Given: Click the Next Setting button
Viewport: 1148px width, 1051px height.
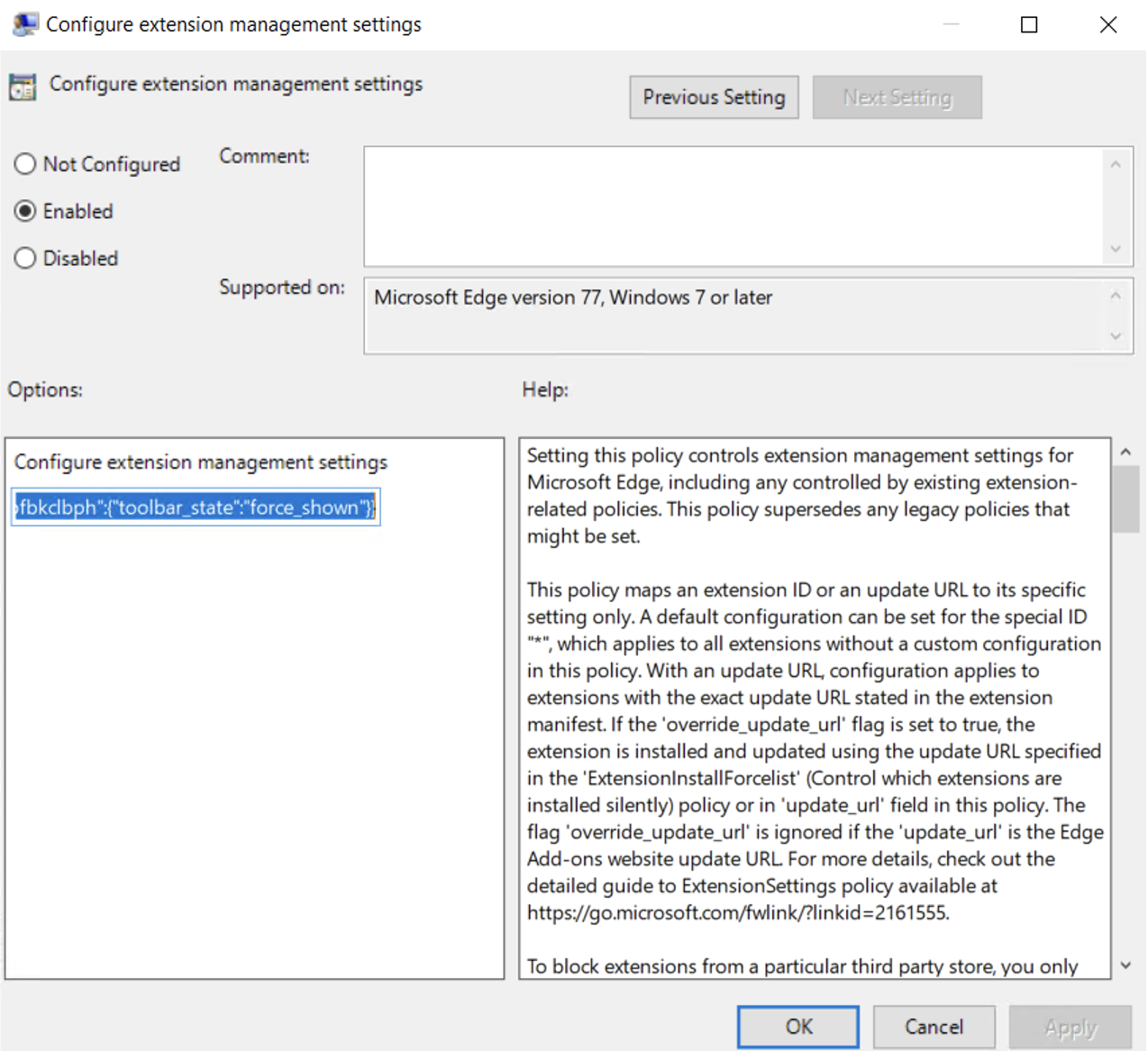Looking at the screenshot, I should 897,97.
